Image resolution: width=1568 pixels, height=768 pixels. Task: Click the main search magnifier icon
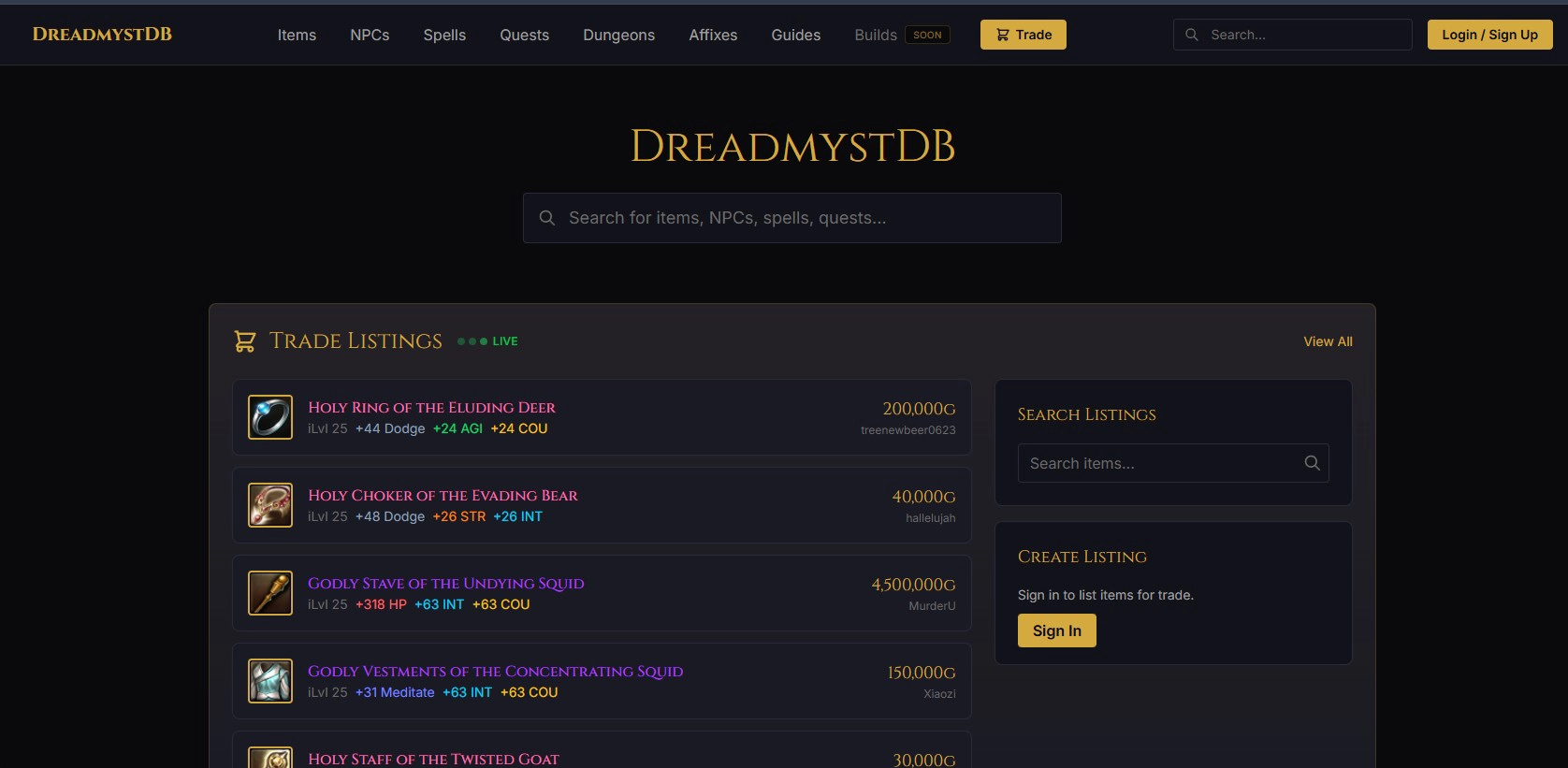(x=547, y=218)
